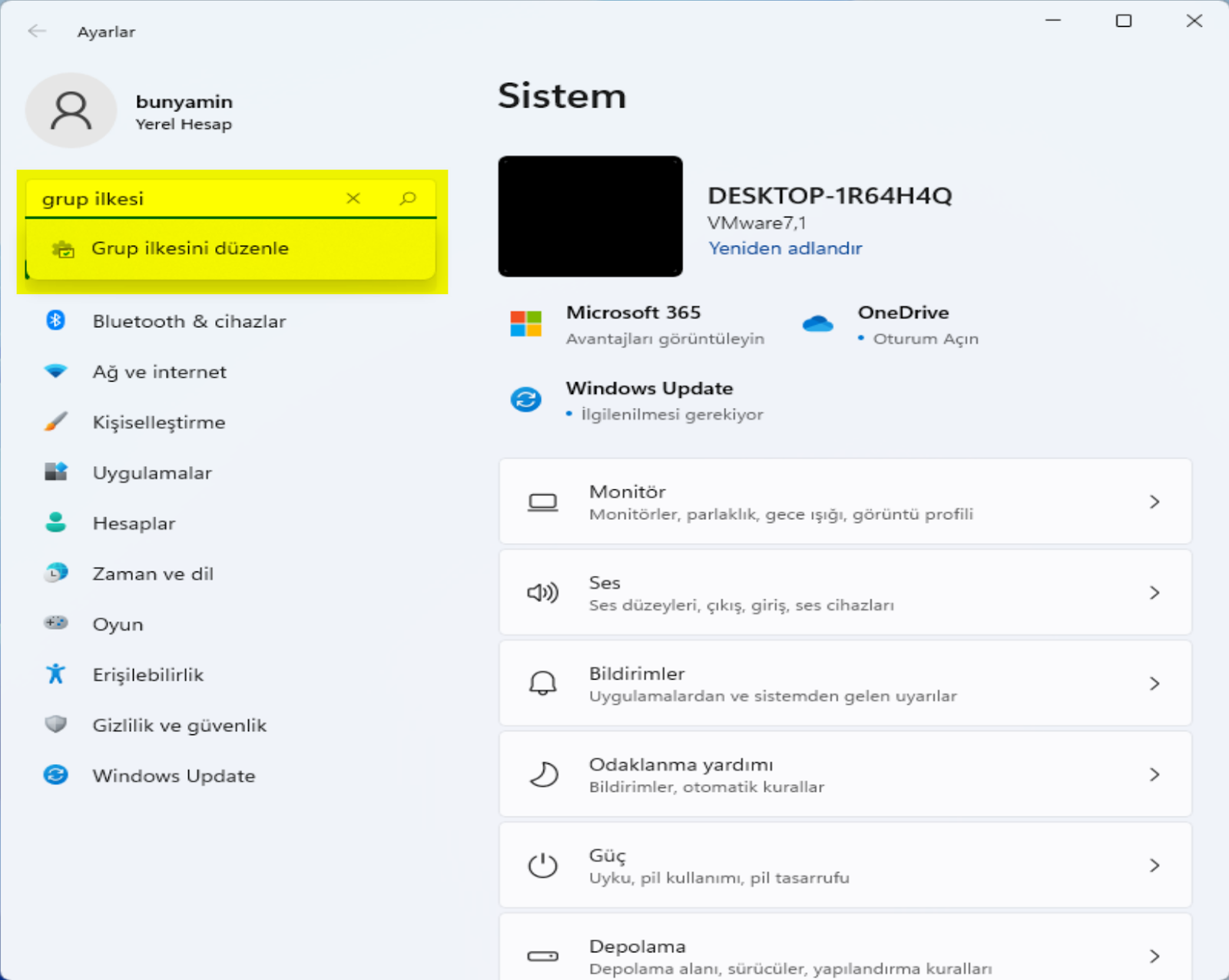The width and height of the screenshot is (1229, 980).
Task: Click the Sistem page heading
Action: tap(561, 96)
